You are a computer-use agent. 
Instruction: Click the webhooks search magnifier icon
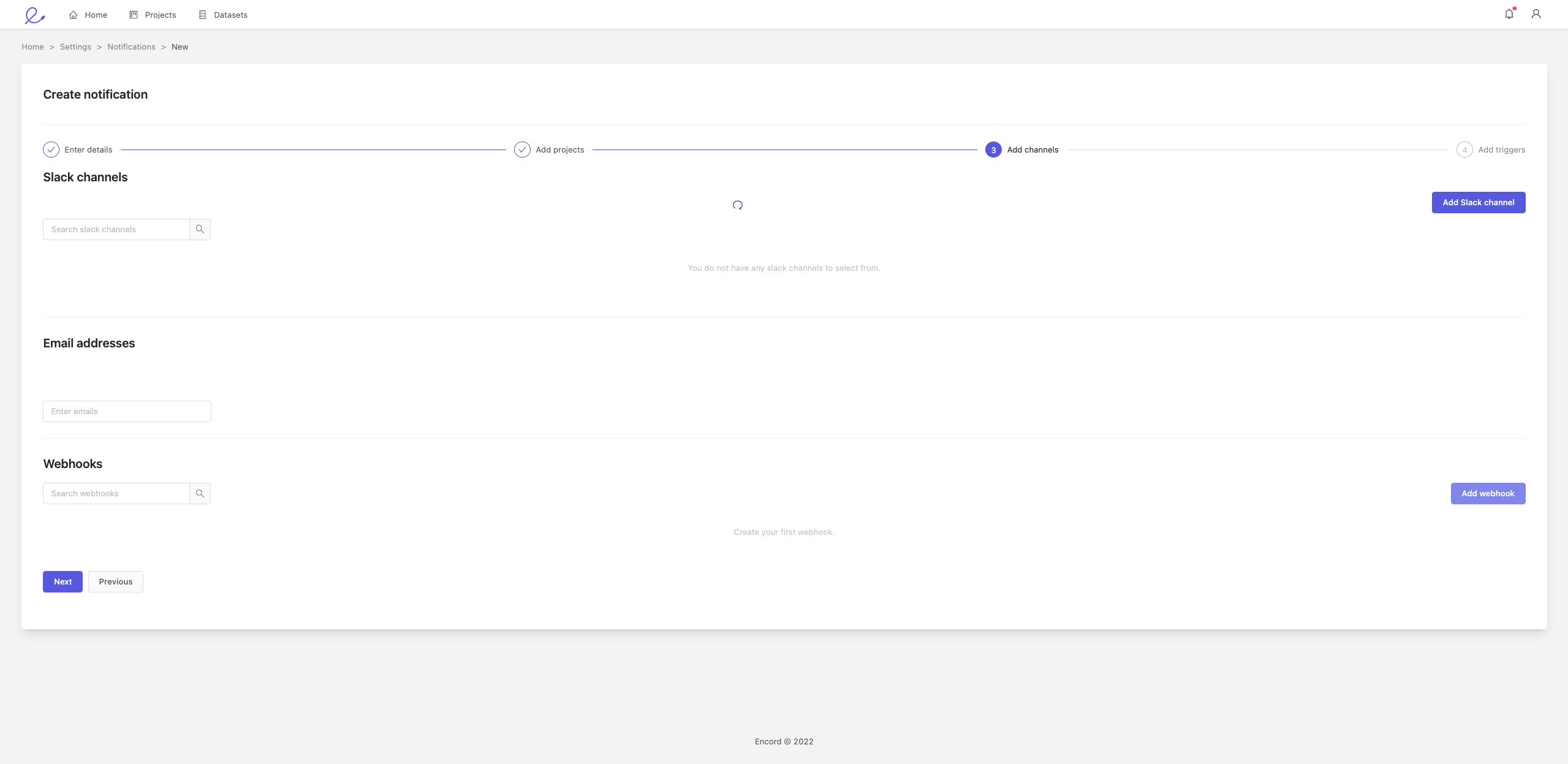coord(200,493)
